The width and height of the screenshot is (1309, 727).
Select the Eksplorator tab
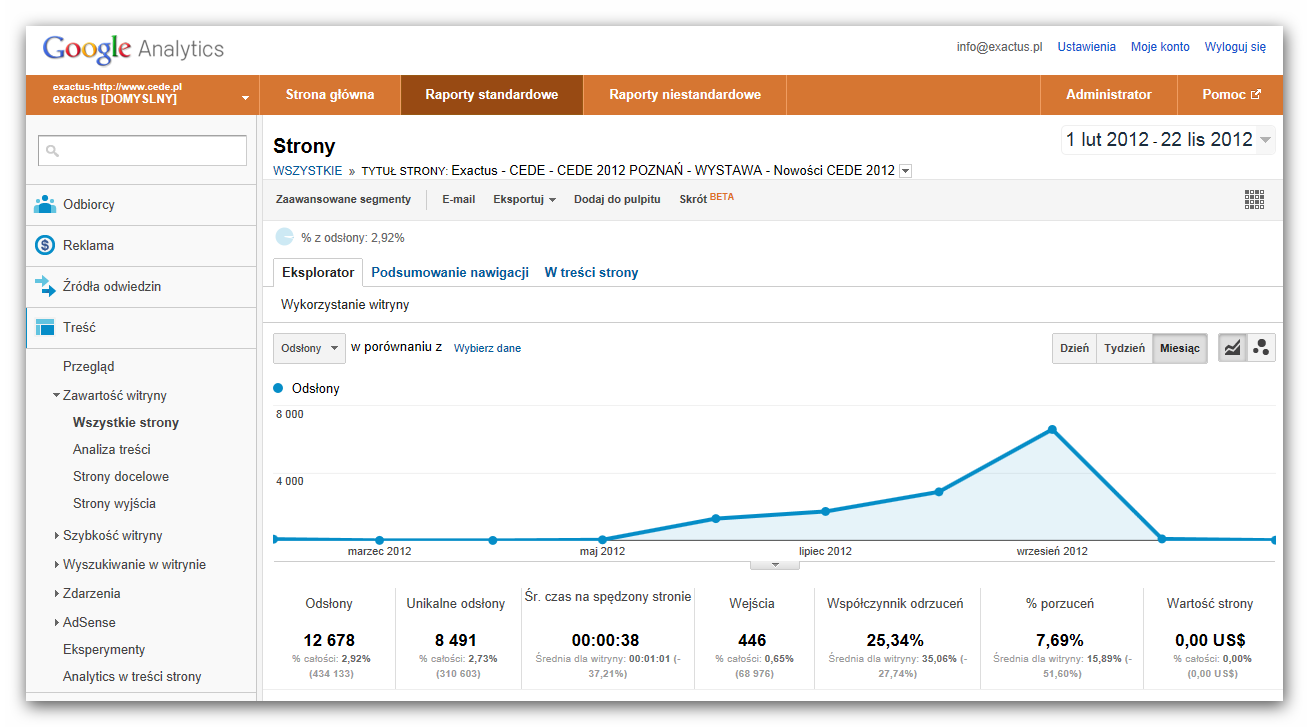point(318,272)
